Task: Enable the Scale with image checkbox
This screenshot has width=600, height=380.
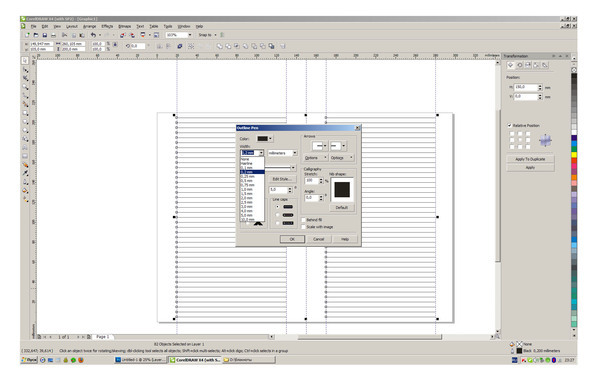Action: [303, 227]
